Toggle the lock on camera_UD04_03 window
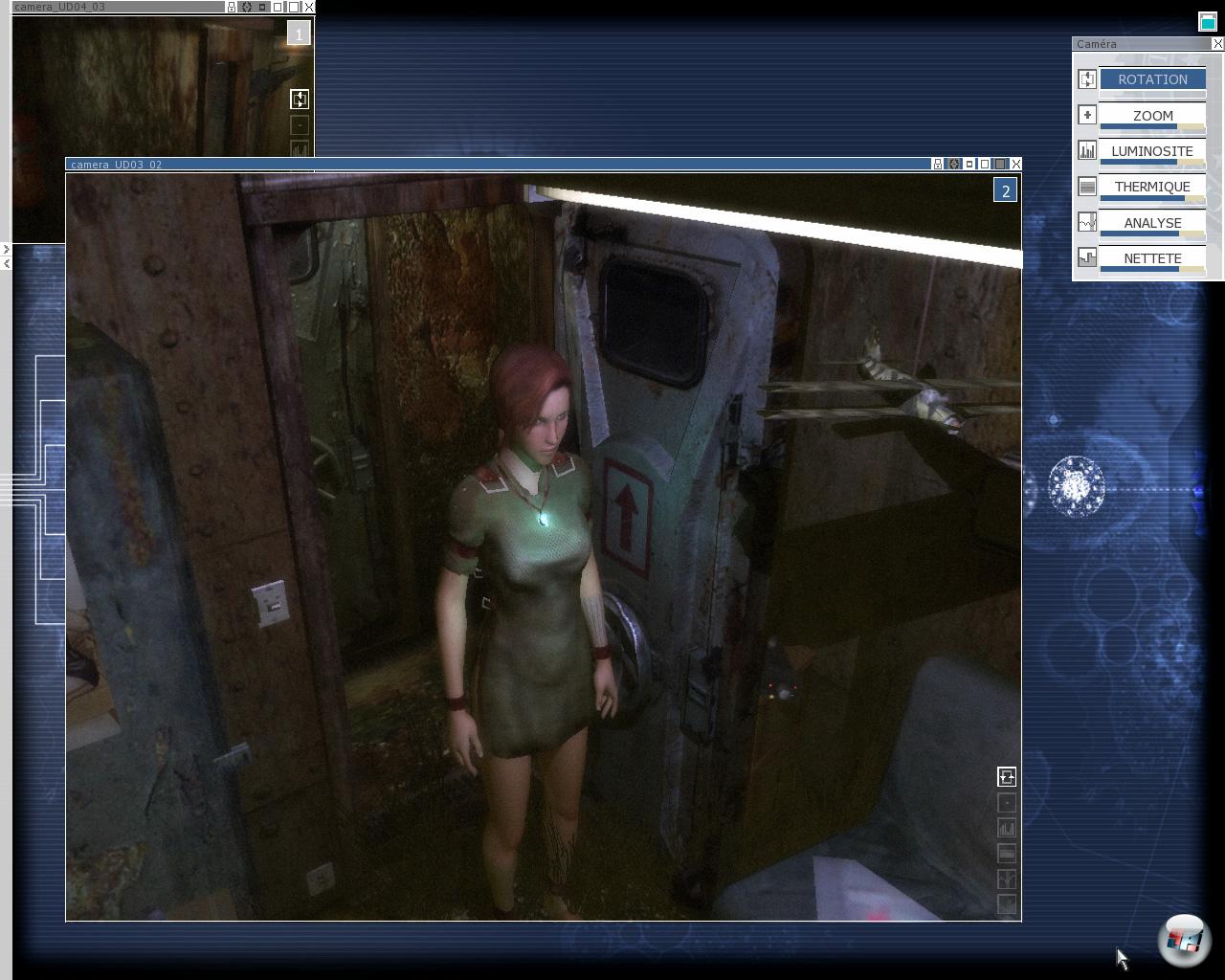Screen dimensions: 1225x980 pyautogui.click(x=231, y=7)
